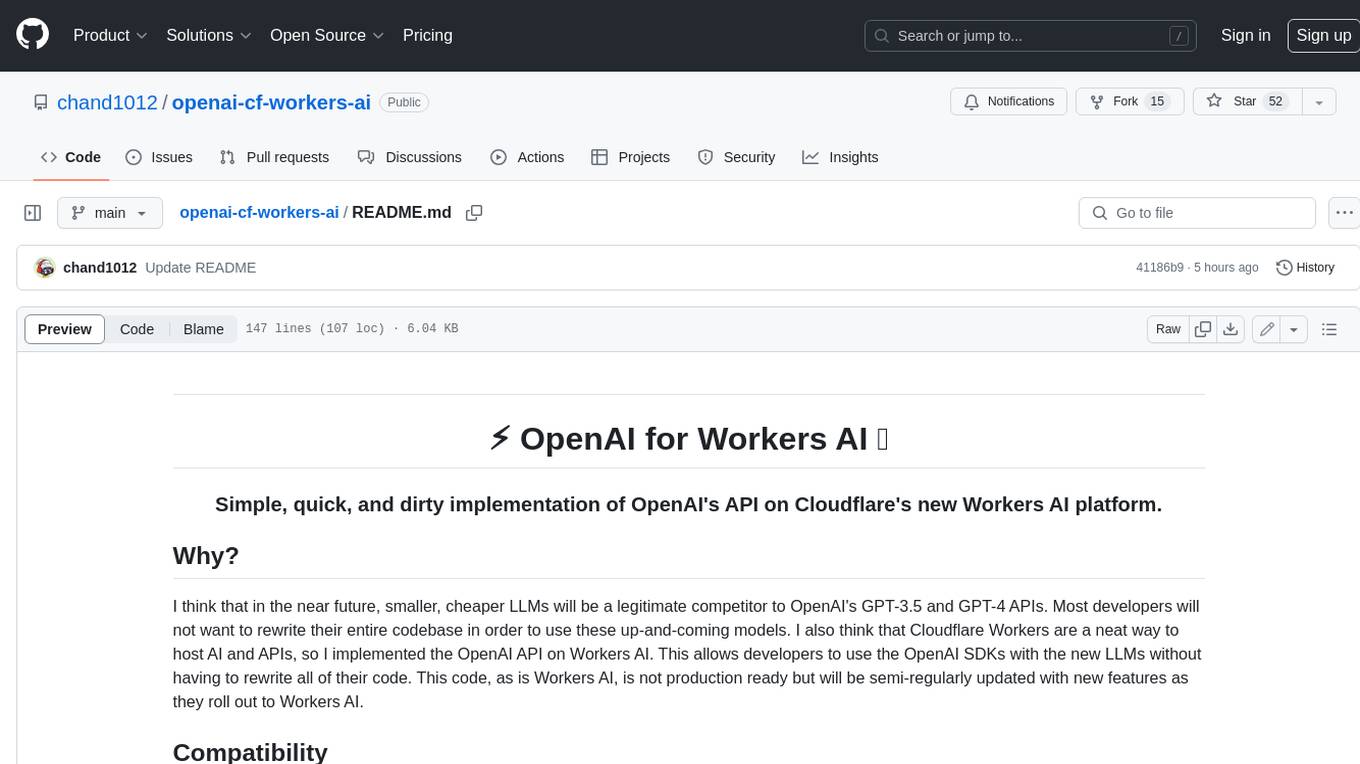Expand the Open Source menu
This screenshot has width=1360, height=764.
(x=327, y=35)
